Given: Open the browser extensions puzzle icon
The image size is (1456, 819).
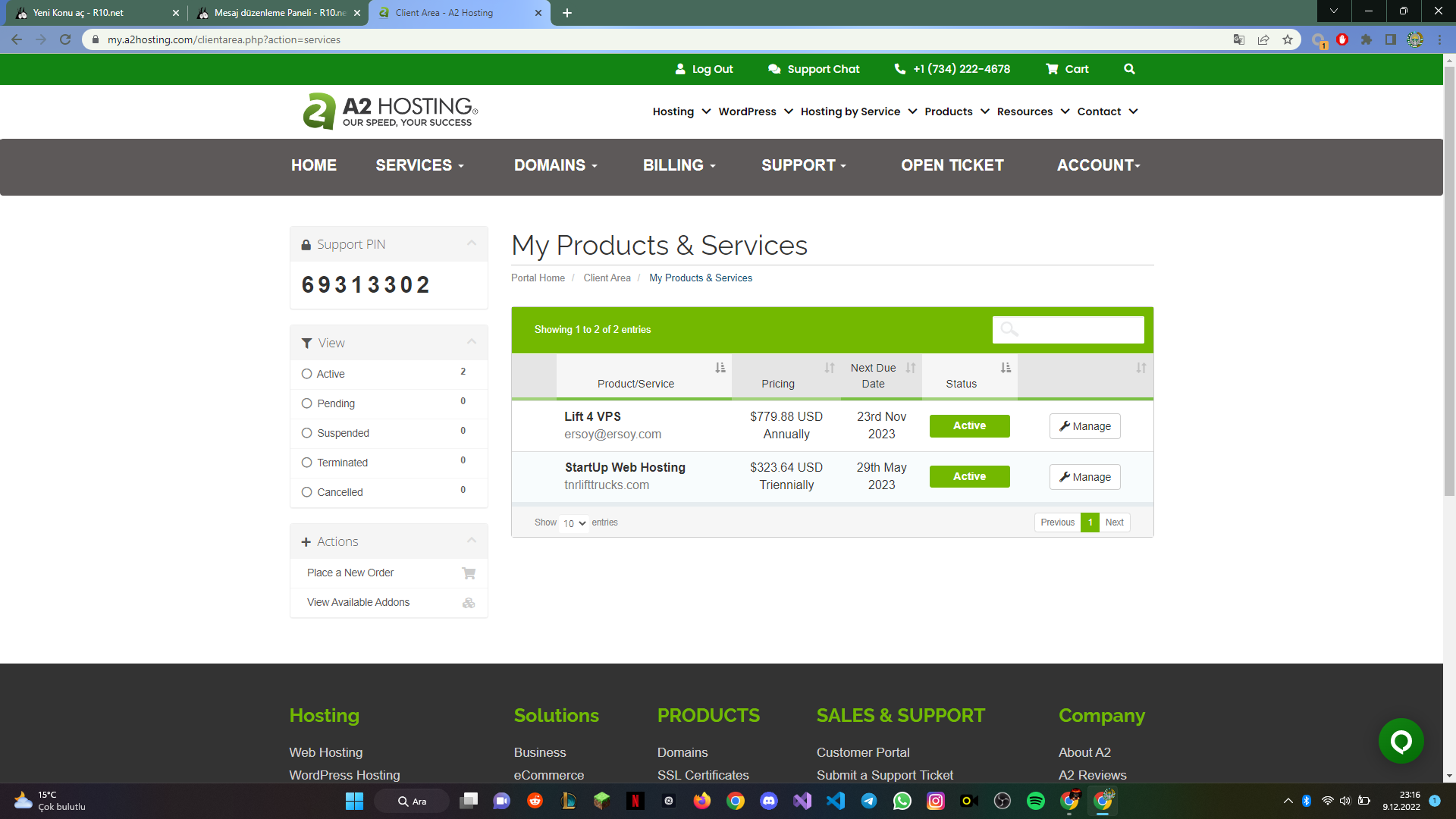Looking at the screenshot, I should 1367,39.
